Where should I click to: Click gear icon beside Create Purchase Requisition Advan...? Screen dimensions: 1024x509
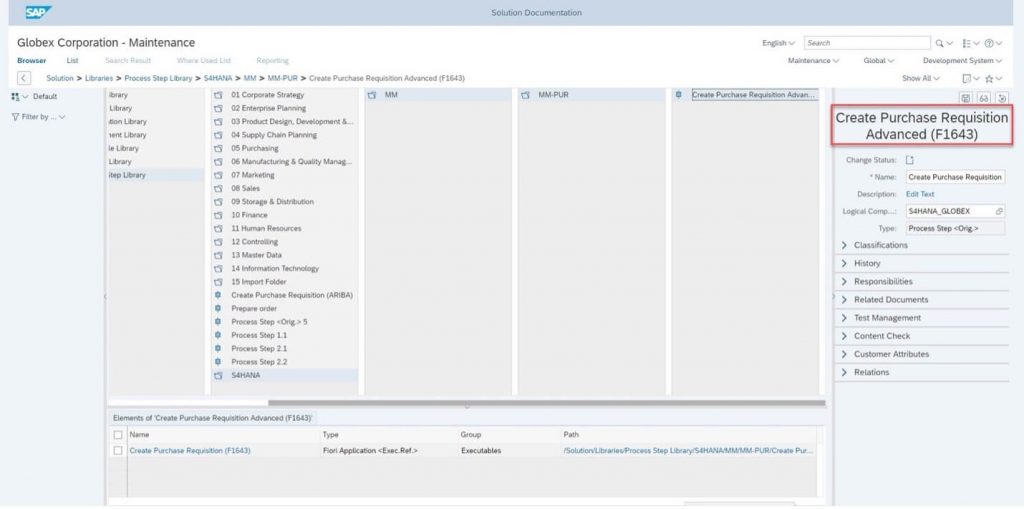point(678,95)
